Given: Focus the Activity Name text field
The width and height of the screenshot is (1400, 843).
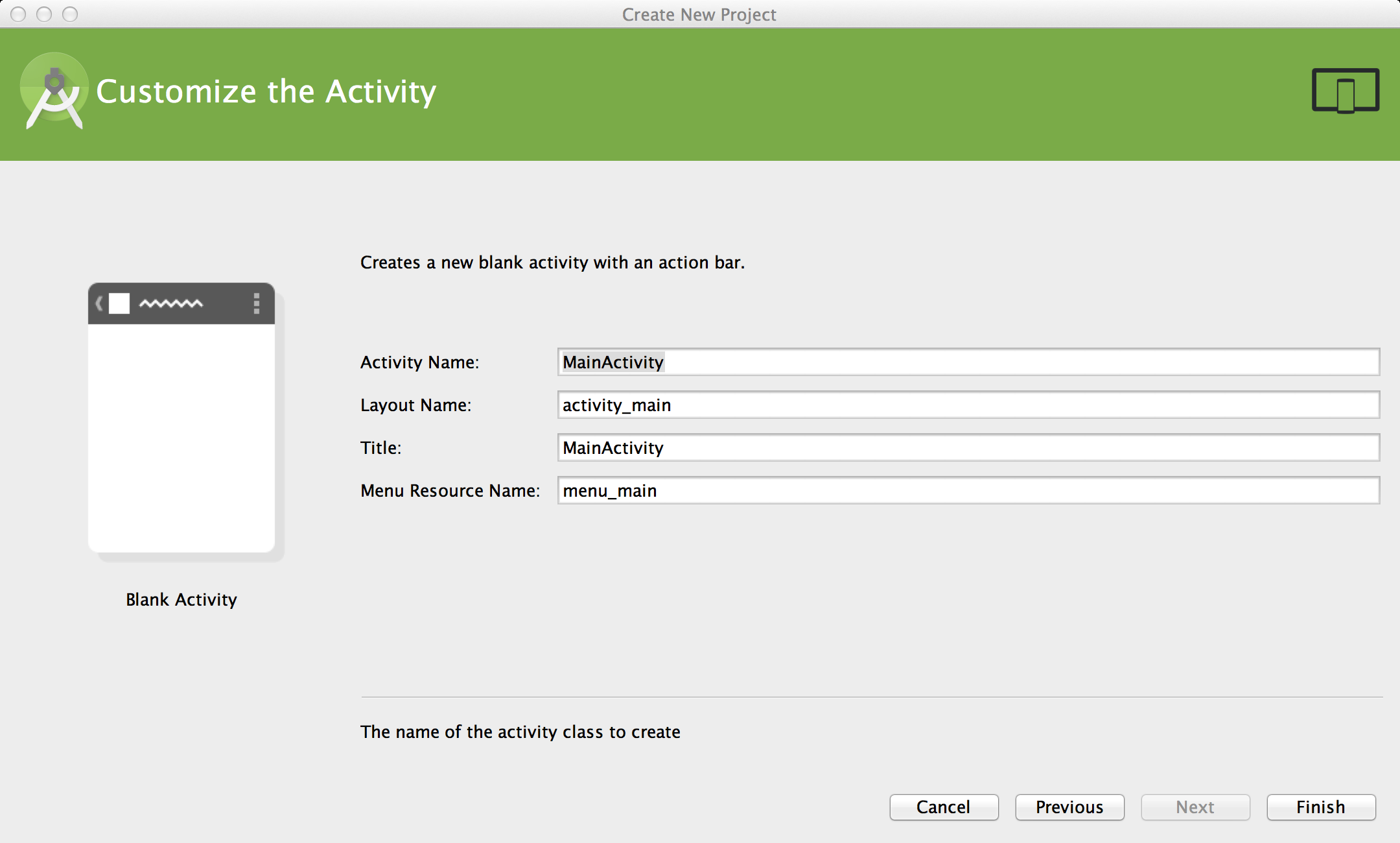Looking at the screenshot, I should tap(968, 362).
